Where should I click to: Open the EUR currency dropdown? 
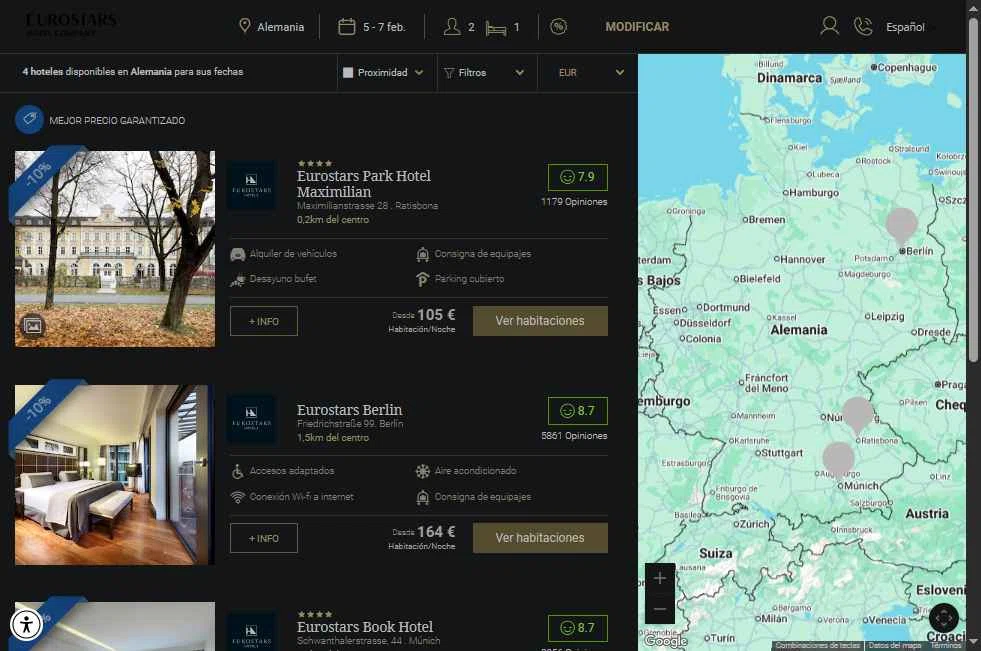pos(587,73)
